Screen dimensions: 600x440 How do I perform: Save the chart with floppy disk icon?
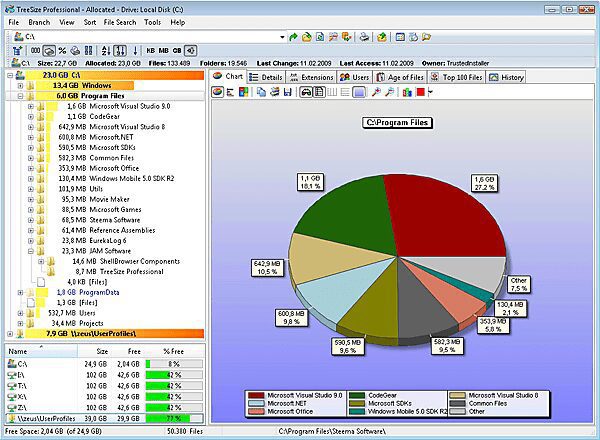pyautogui.click(x=287, y=92)
